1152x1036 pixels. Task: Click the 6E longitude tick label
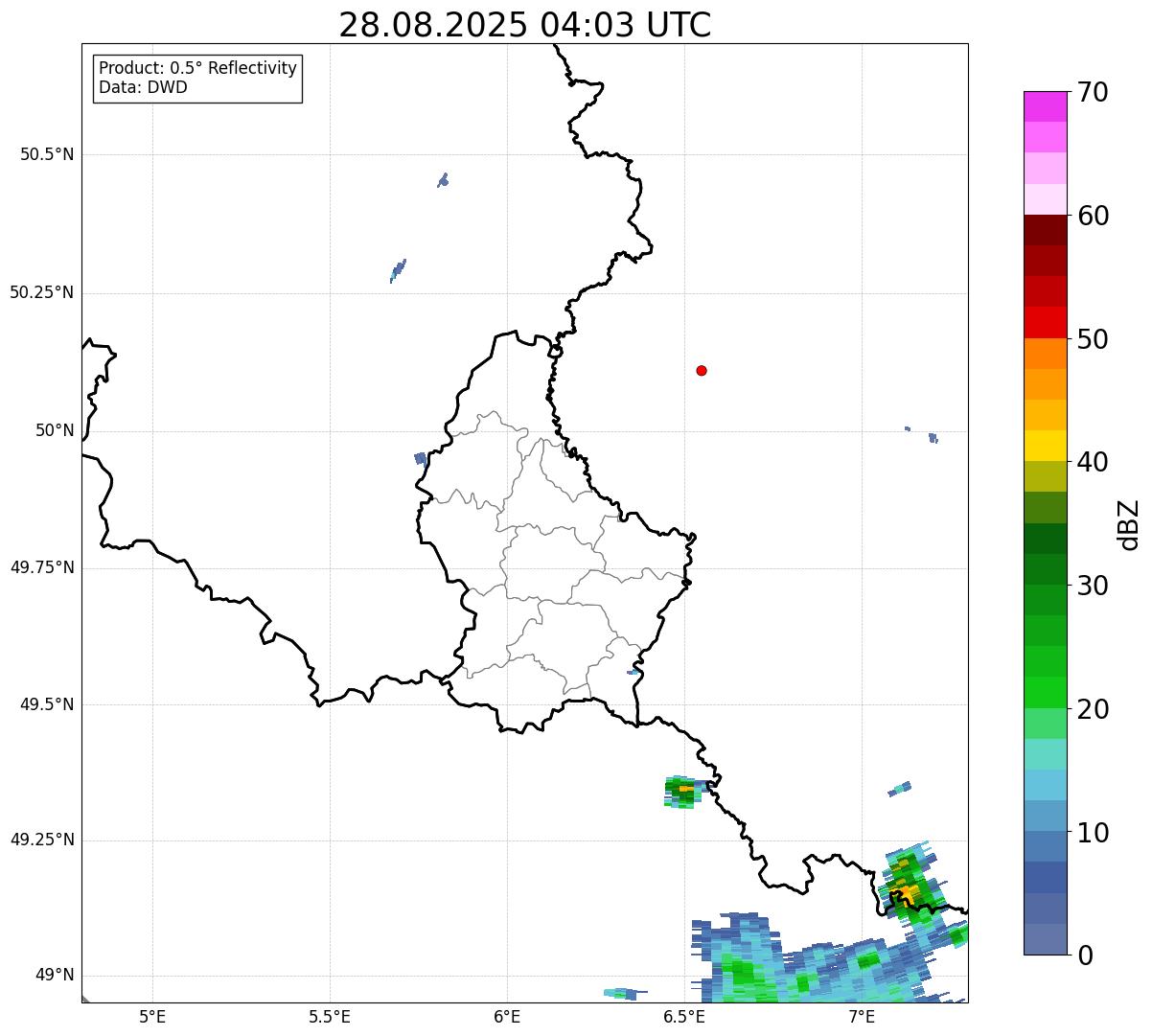pyautogui.click(x=507, y=1016)
